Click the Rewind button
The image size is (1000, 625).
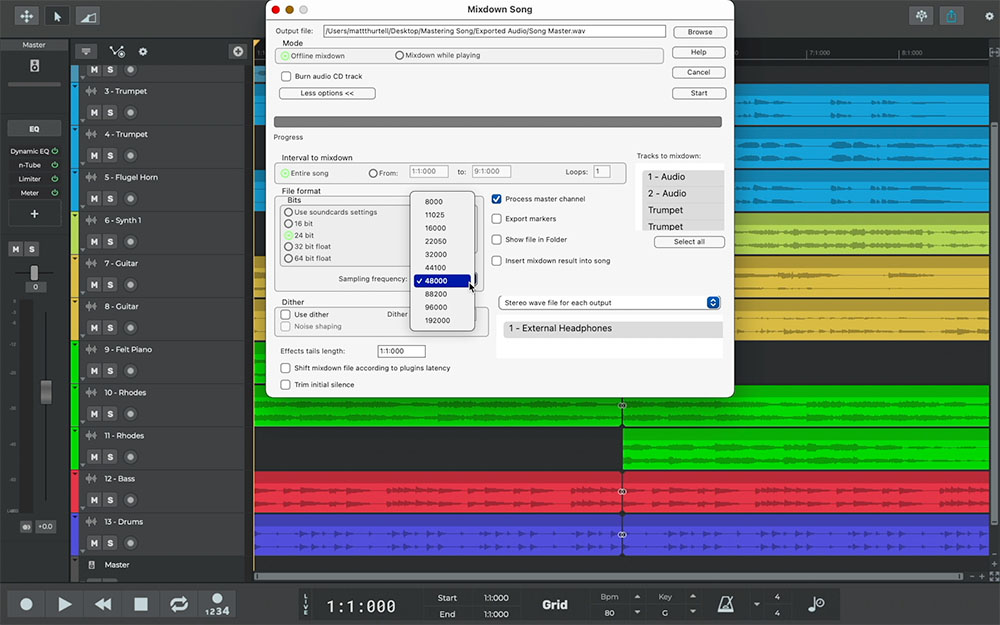(x=102, y=604)
